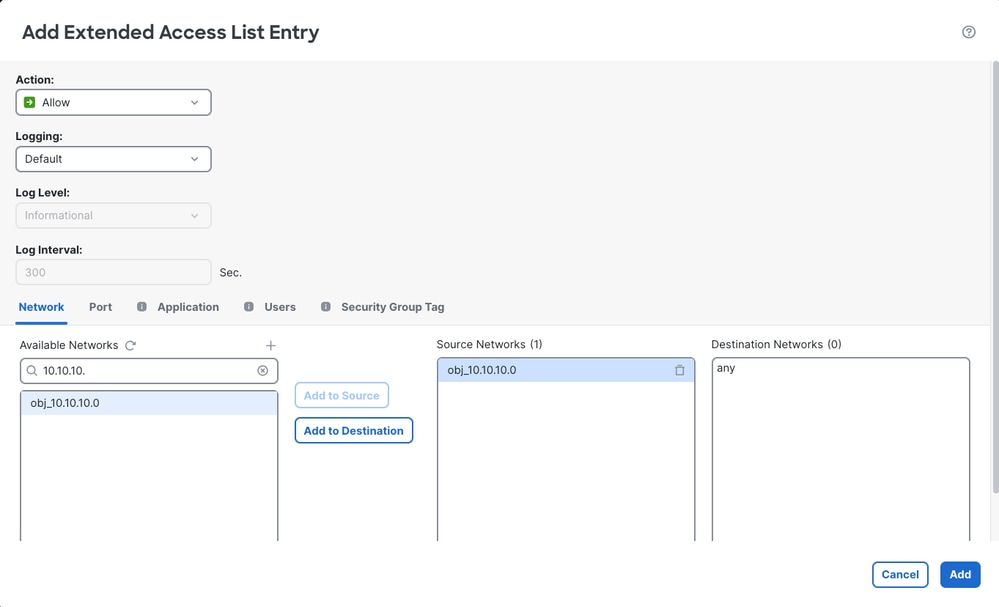Click info icon beside Security Group Tag

(x=326, y=306)
